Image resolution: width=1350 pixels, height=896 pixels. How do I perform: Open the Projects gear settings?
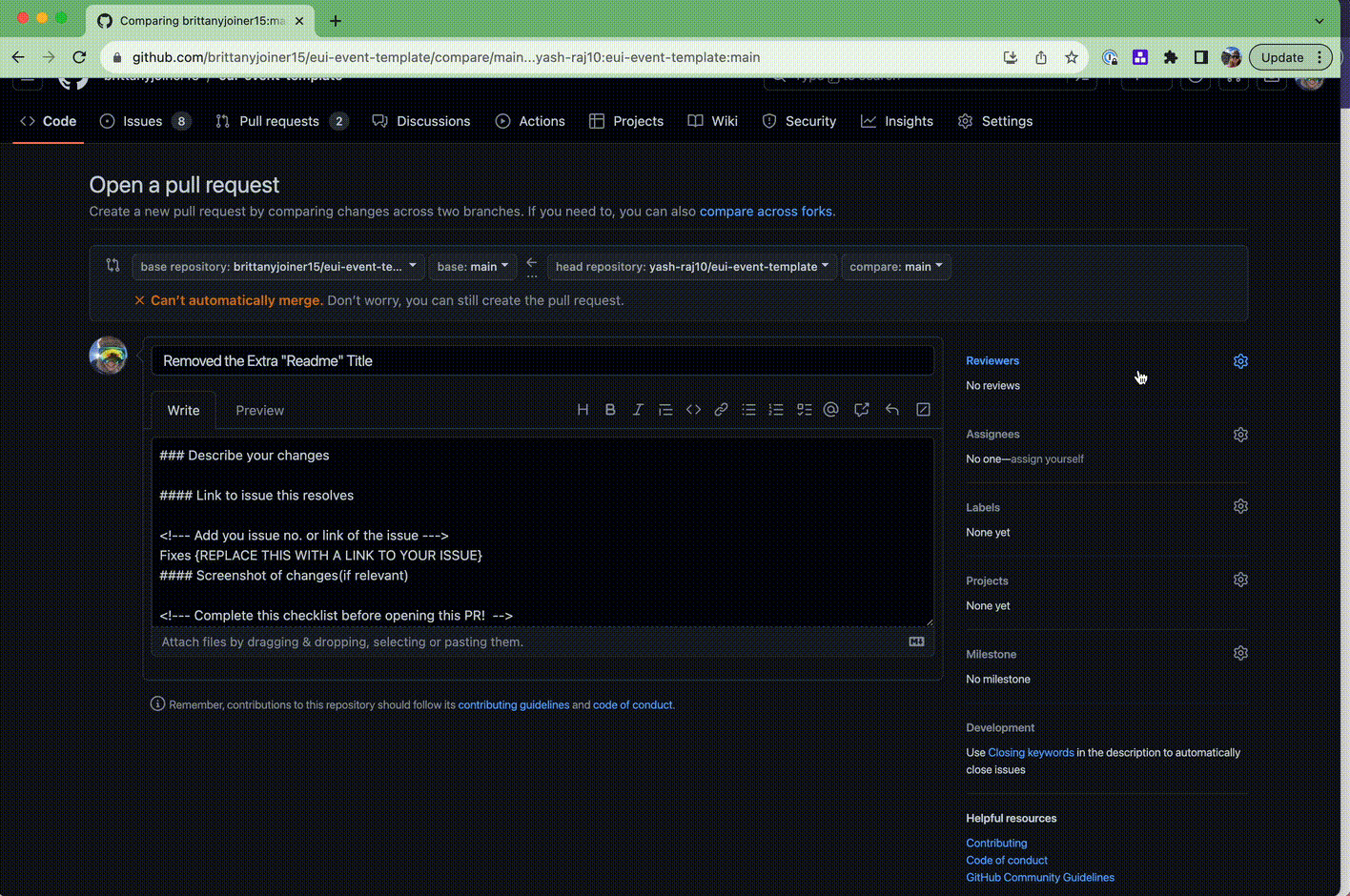1240,580
